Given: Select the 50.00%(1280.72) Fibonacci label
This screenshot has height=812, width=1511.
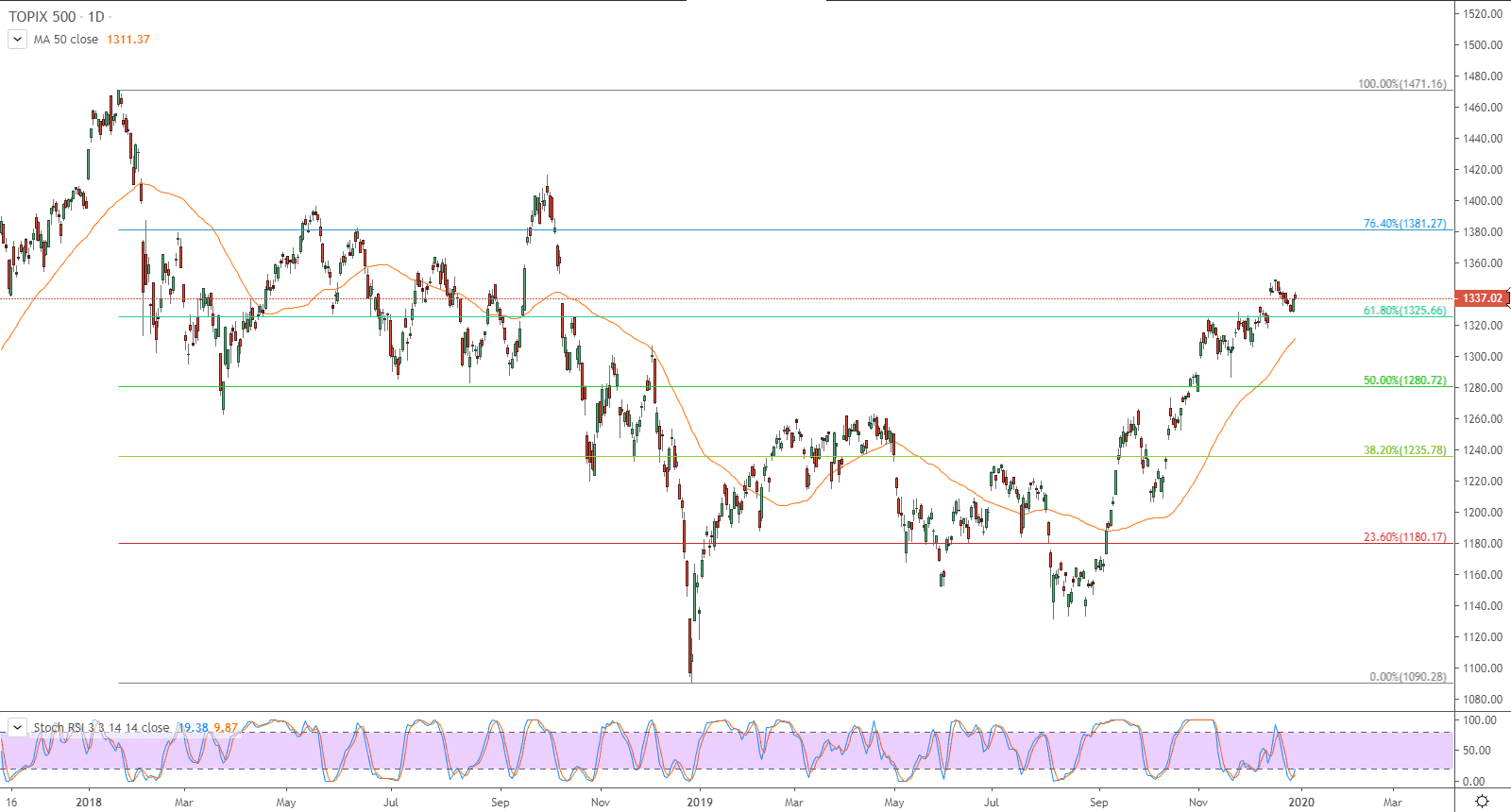Looking at the screenshot, I should point(1404,381).
